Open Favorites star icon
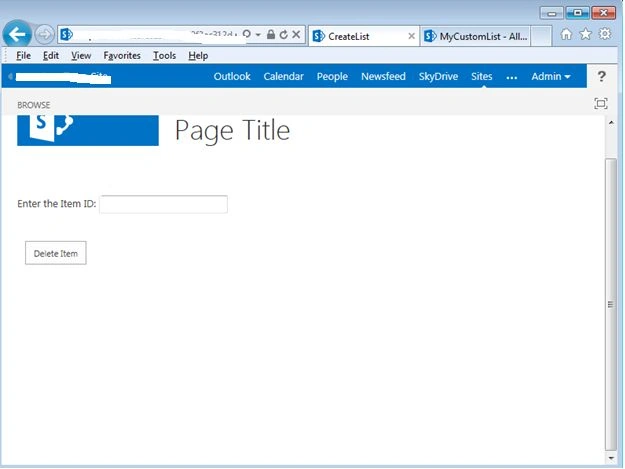This screenshot has height=469, width=625. (x=586, y=34)
